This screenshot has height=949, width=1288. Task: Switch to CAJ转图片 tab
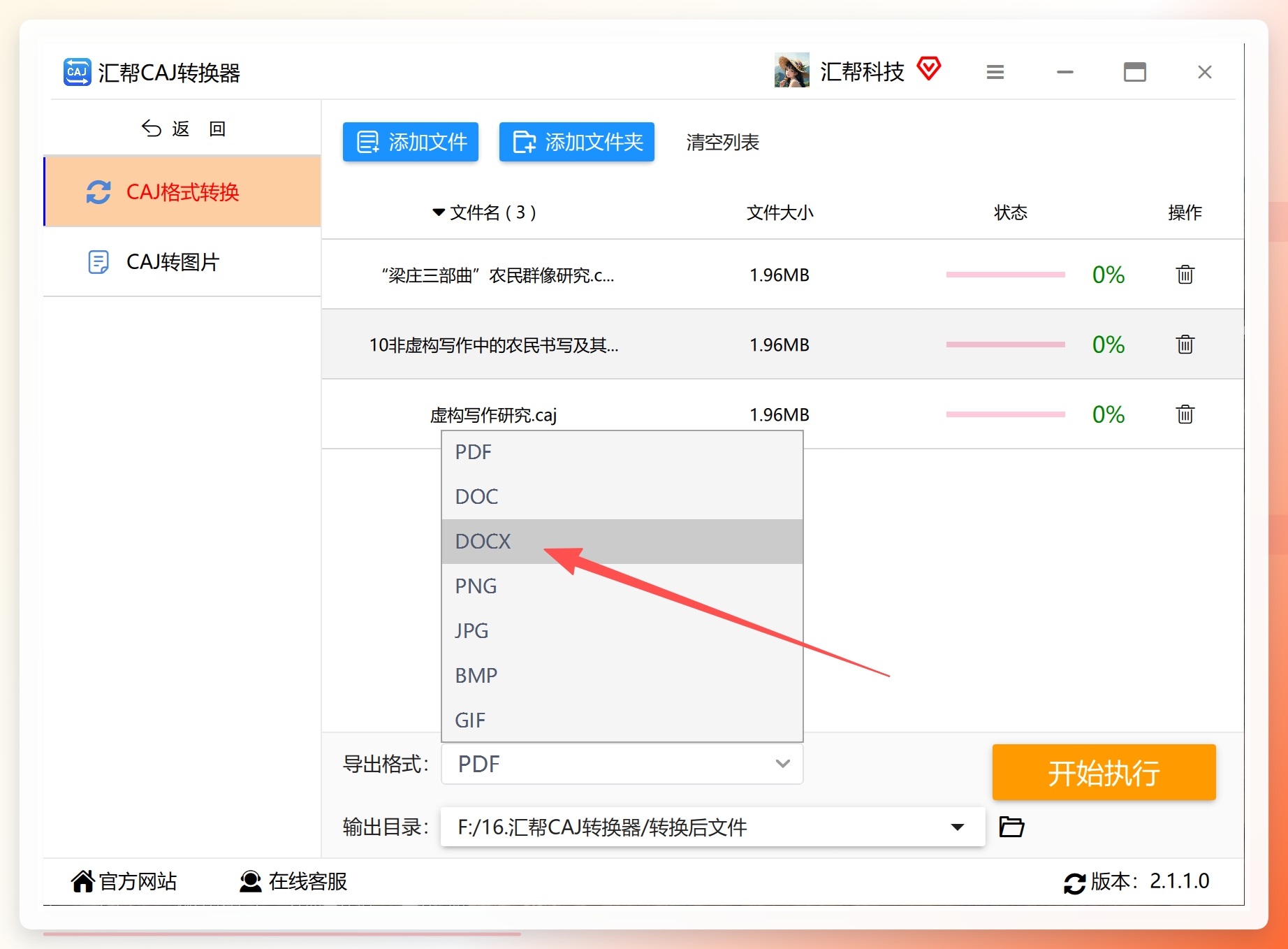(x=182, y=261)
